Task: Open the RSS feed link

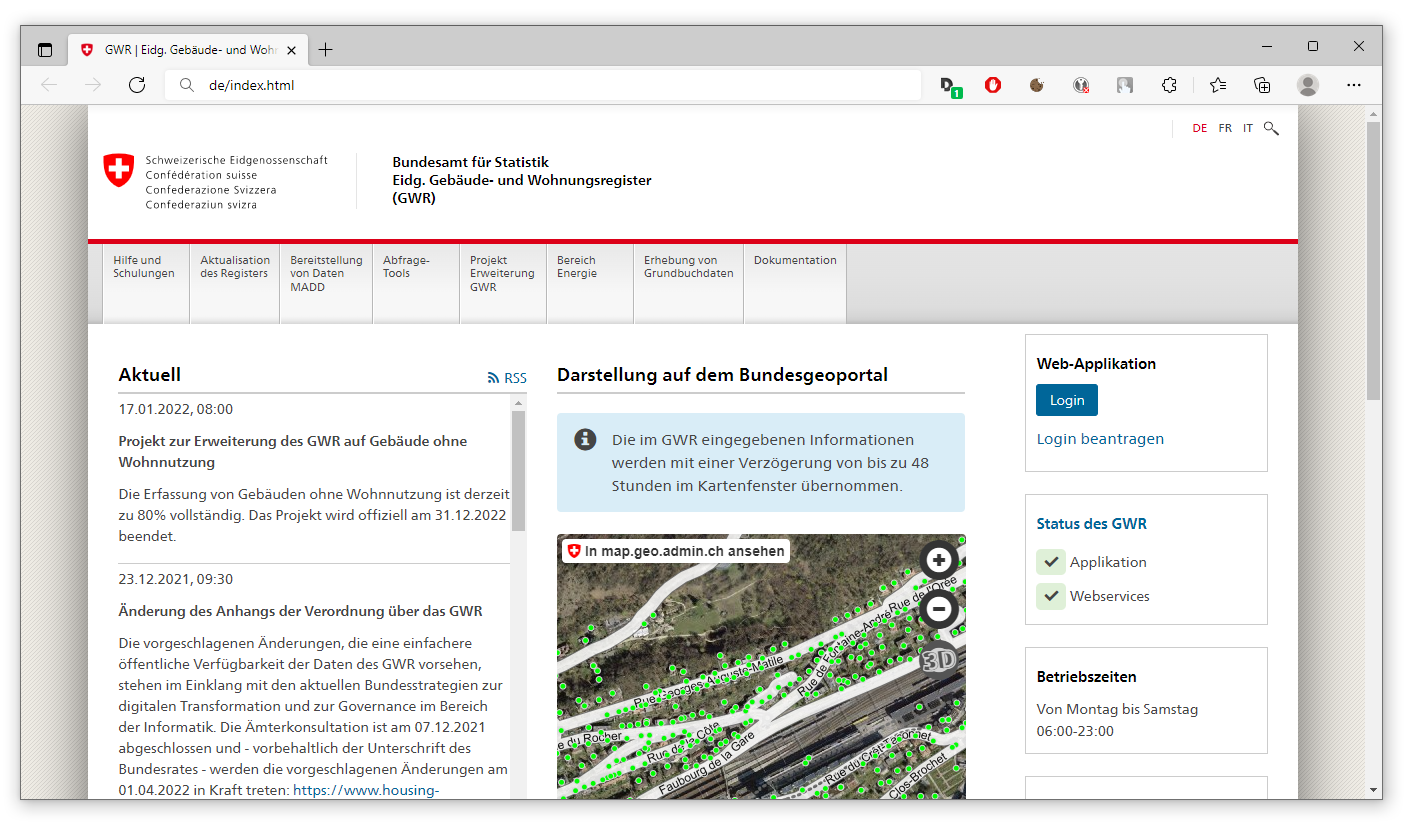Action: (x=507, y=378)
